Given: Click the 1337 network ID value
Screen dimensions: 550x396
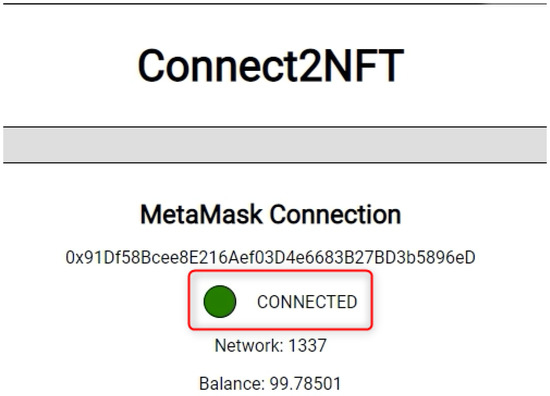Looking at the screenshot, I should [x=307, y=345].
